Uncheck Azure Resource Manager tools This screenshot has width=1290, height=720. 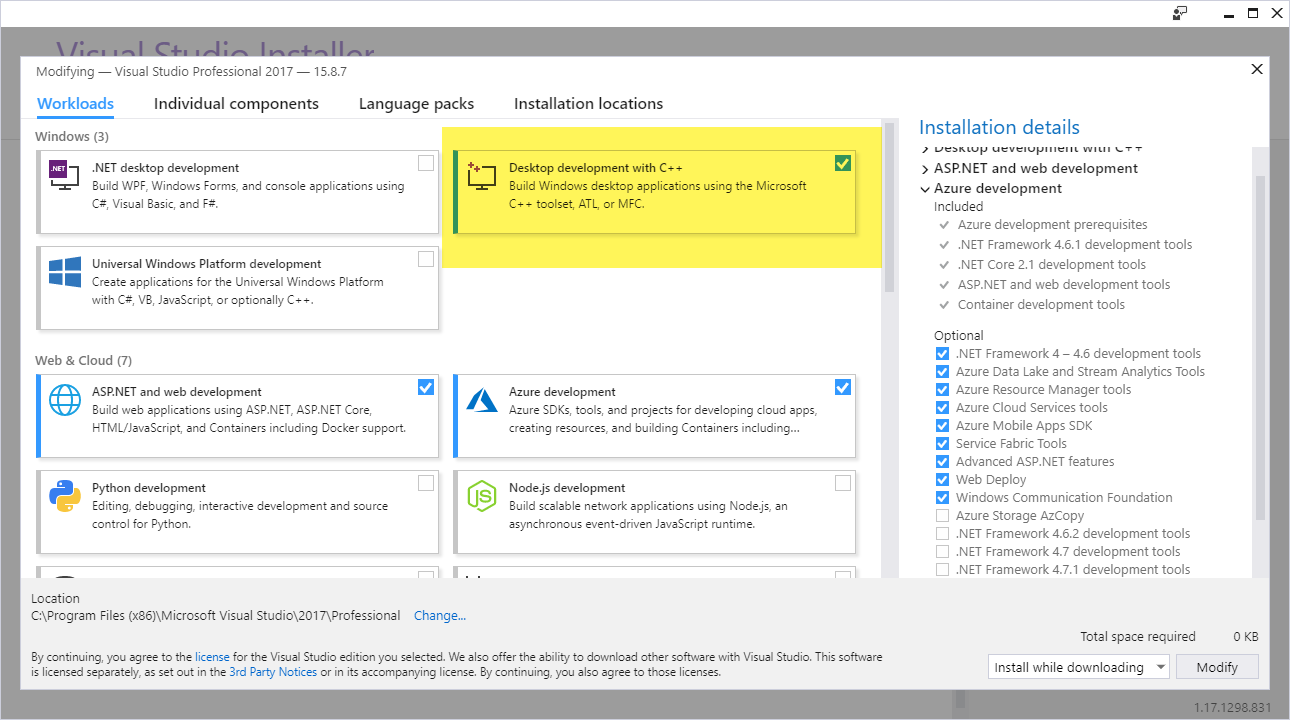coord(942,390)
